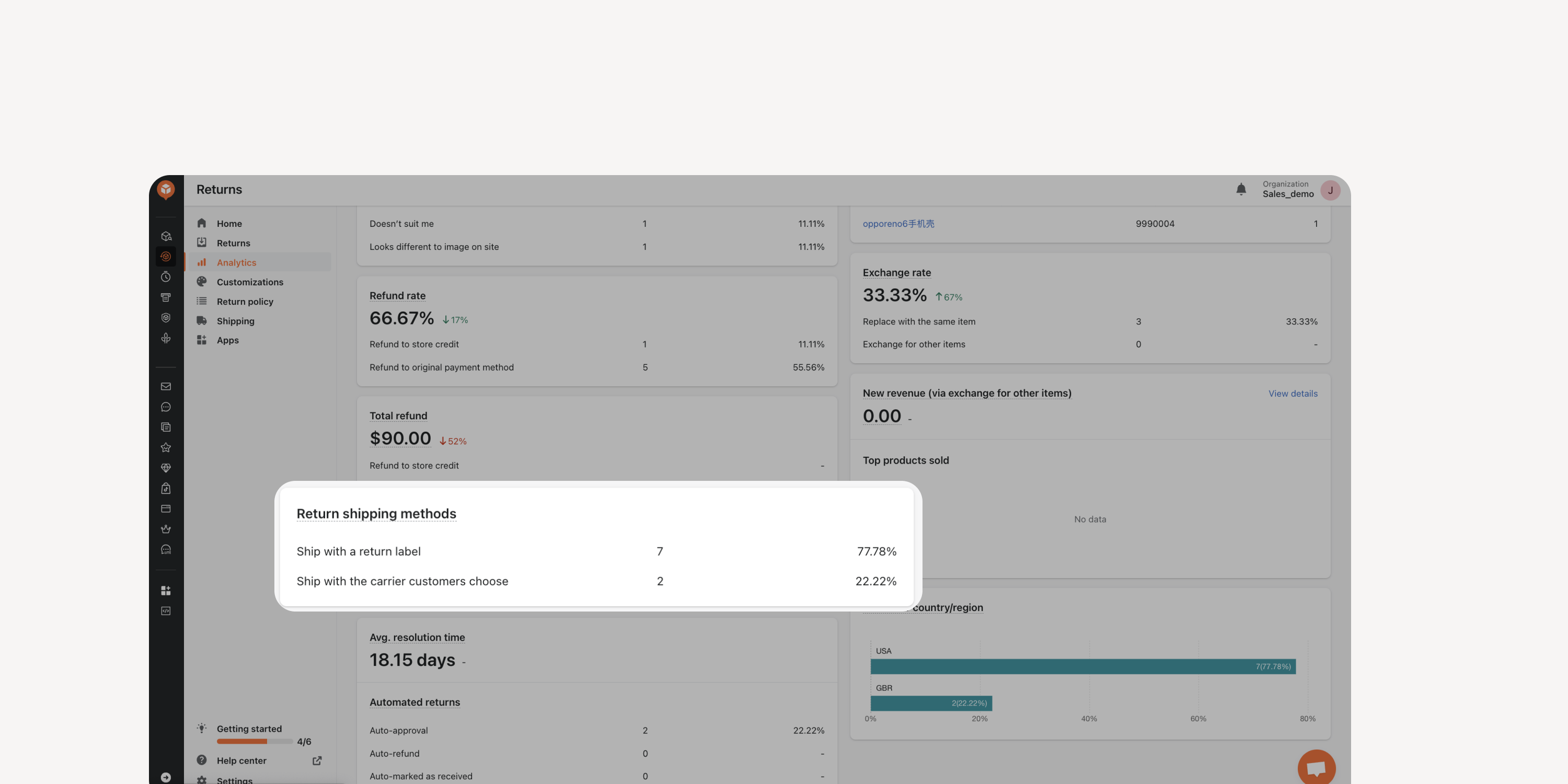Image resolution: width=1568 pixels, height=784 pixels.
Task: Click the Exchange rate heading
Action: (896, 273)
